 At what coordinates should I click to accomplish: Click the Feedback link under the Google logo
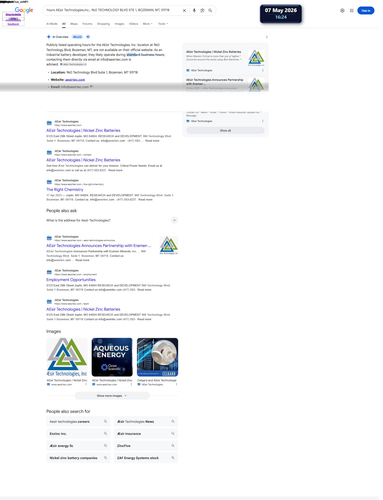[x=13, y=24]
